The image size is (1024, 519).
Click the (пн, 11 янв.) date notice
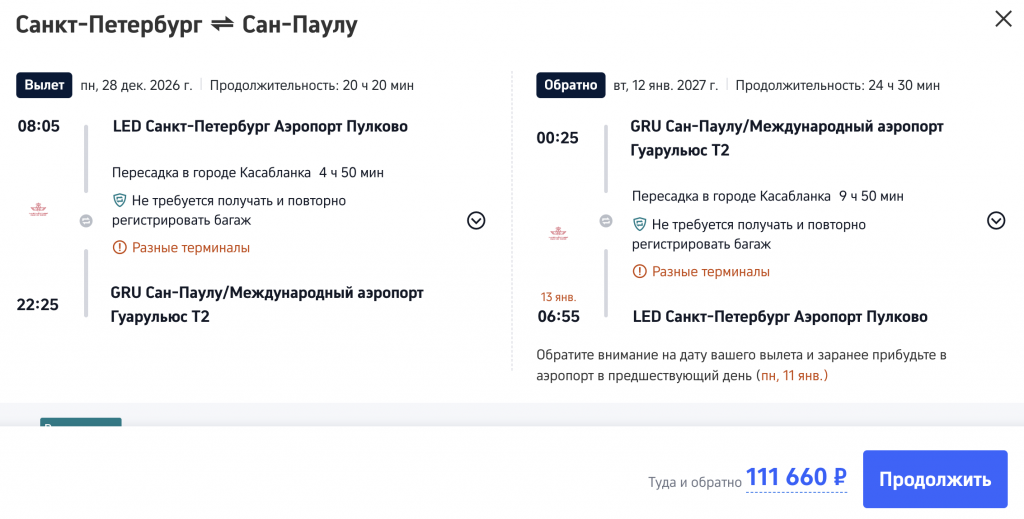(792, 376)
